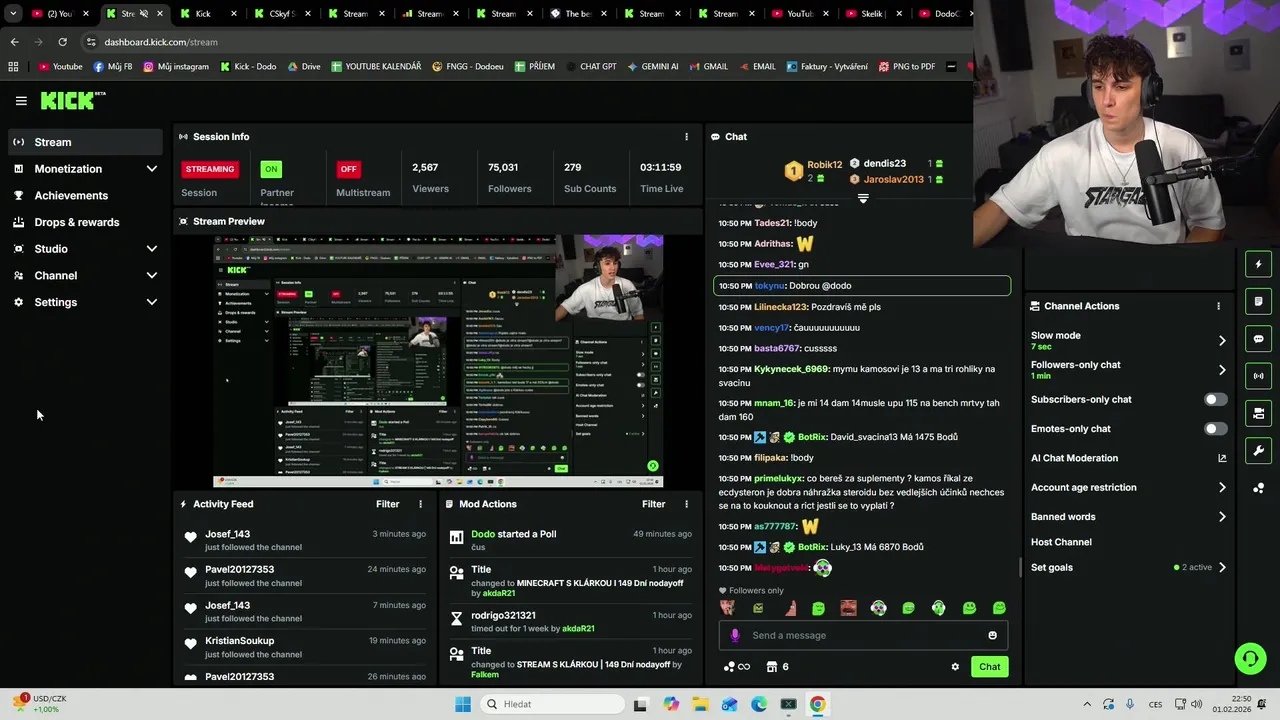Click inside Send a message field
This screenshot has width=1280, height=720.
tap(863, 635)
